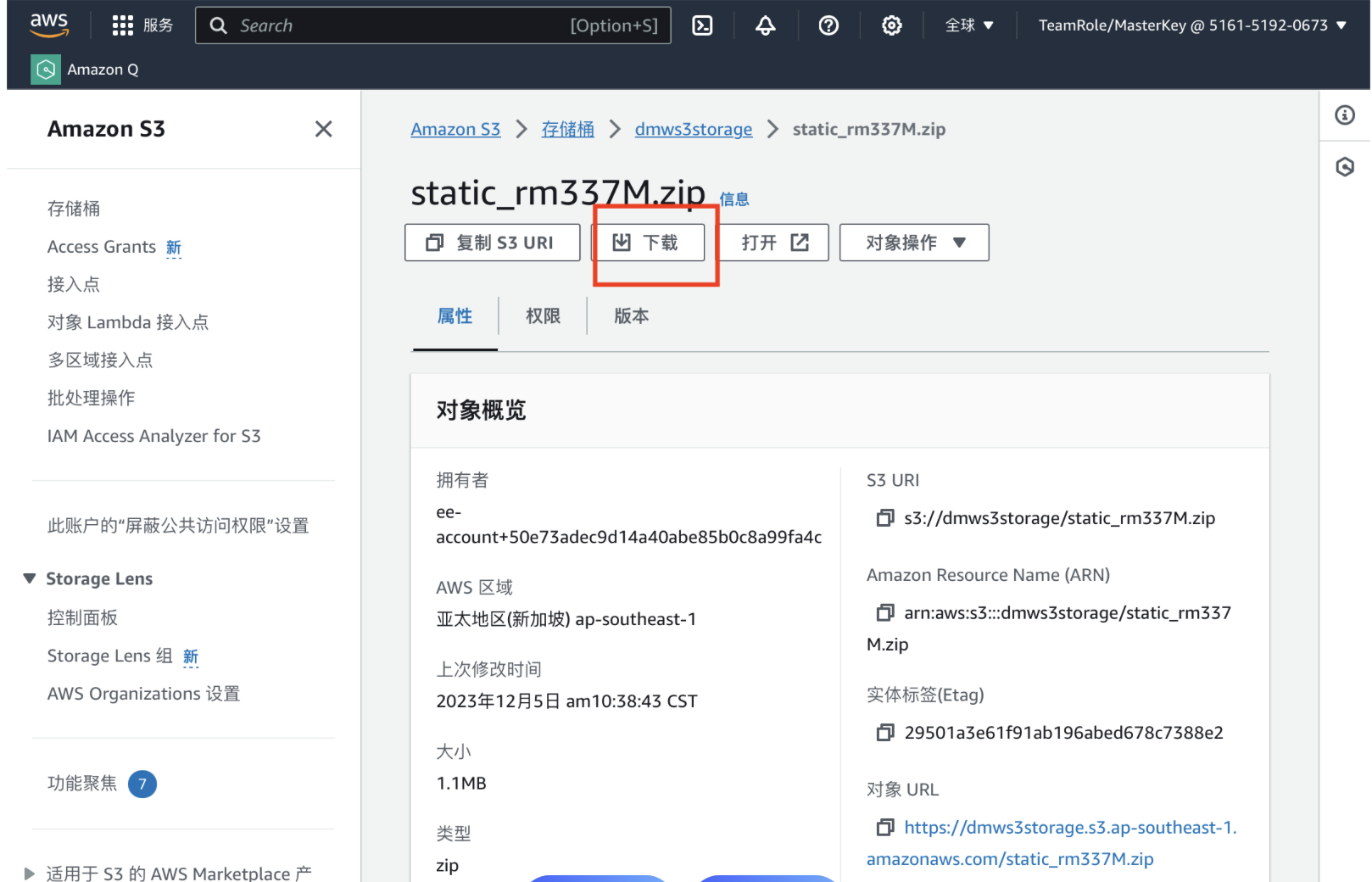
Task: Select the Etag hash 29501a3e61f91... text
Action: [1063, 733]
